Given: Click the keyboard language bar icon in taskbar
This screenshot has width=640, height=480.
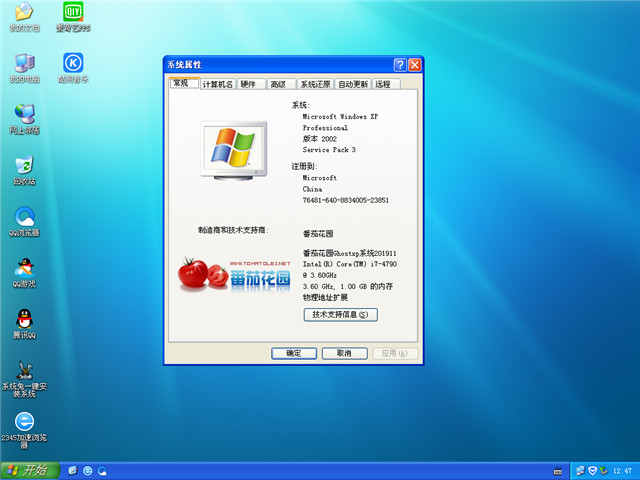Looking at the screenshot, I should [558, 471].
